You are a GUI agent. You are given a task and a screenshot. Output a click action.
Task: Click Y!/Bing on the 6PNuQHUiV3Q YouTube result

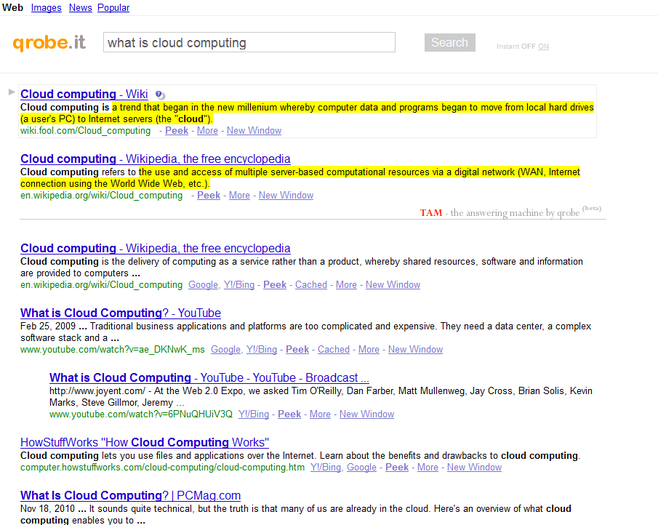tap(254, 414)
